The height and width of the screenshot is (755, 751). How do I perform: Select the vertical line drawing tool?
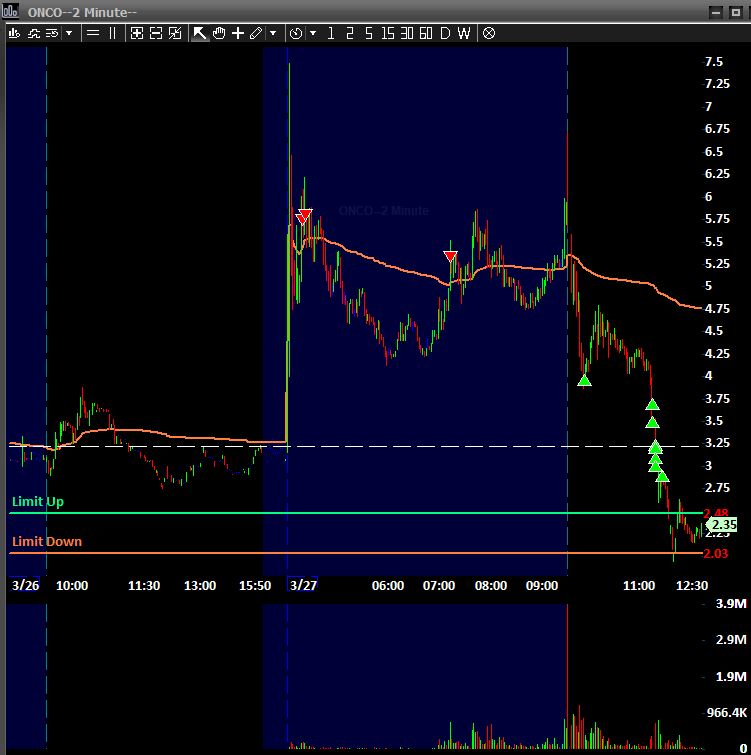(113, 33)
